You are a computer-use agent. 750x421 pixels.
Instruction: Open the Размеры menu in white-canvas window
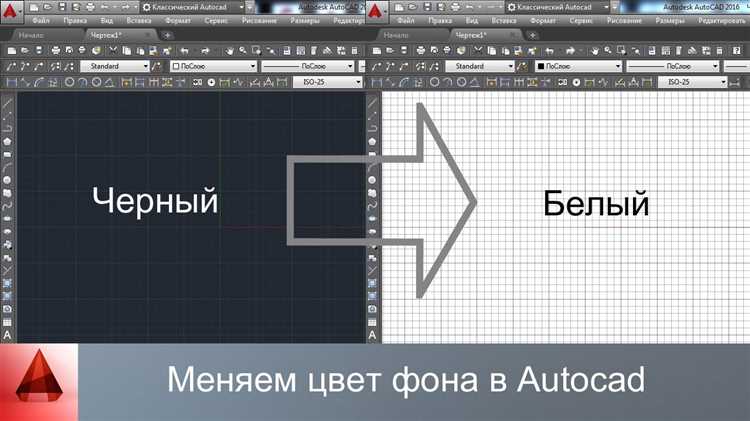pos(670,21)
